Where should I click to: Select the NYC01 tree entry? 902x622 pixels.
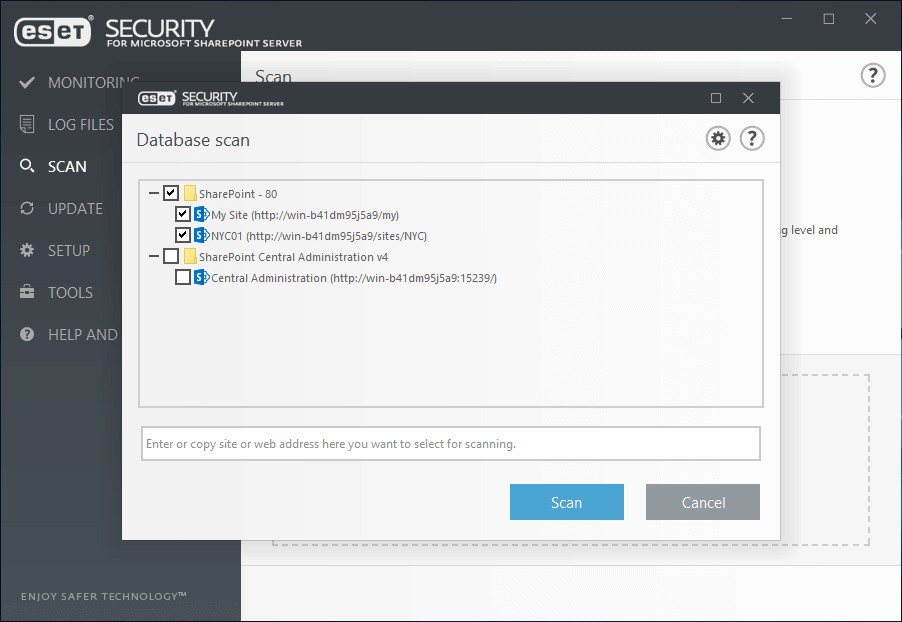coord(319,236)
